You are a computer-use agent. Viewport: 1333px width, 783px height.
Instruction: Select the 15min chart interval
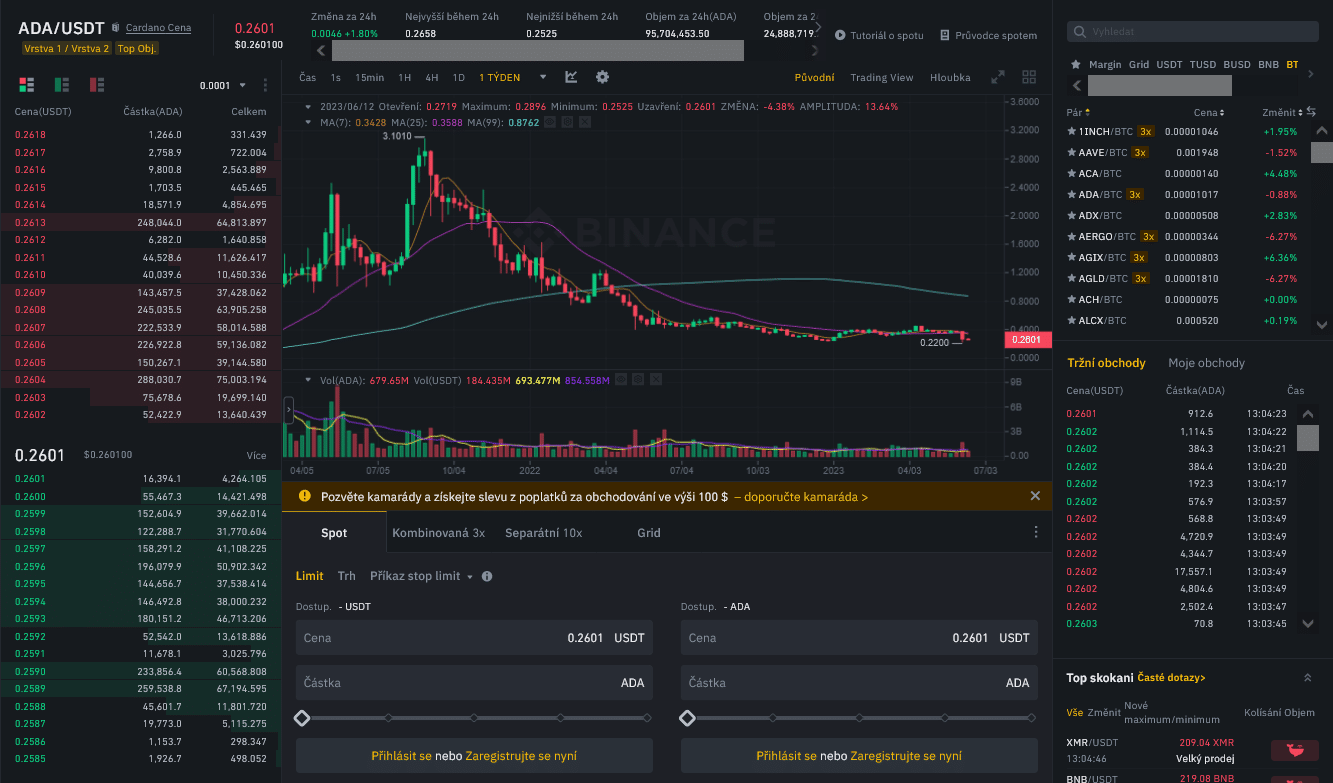pos(369,77)
